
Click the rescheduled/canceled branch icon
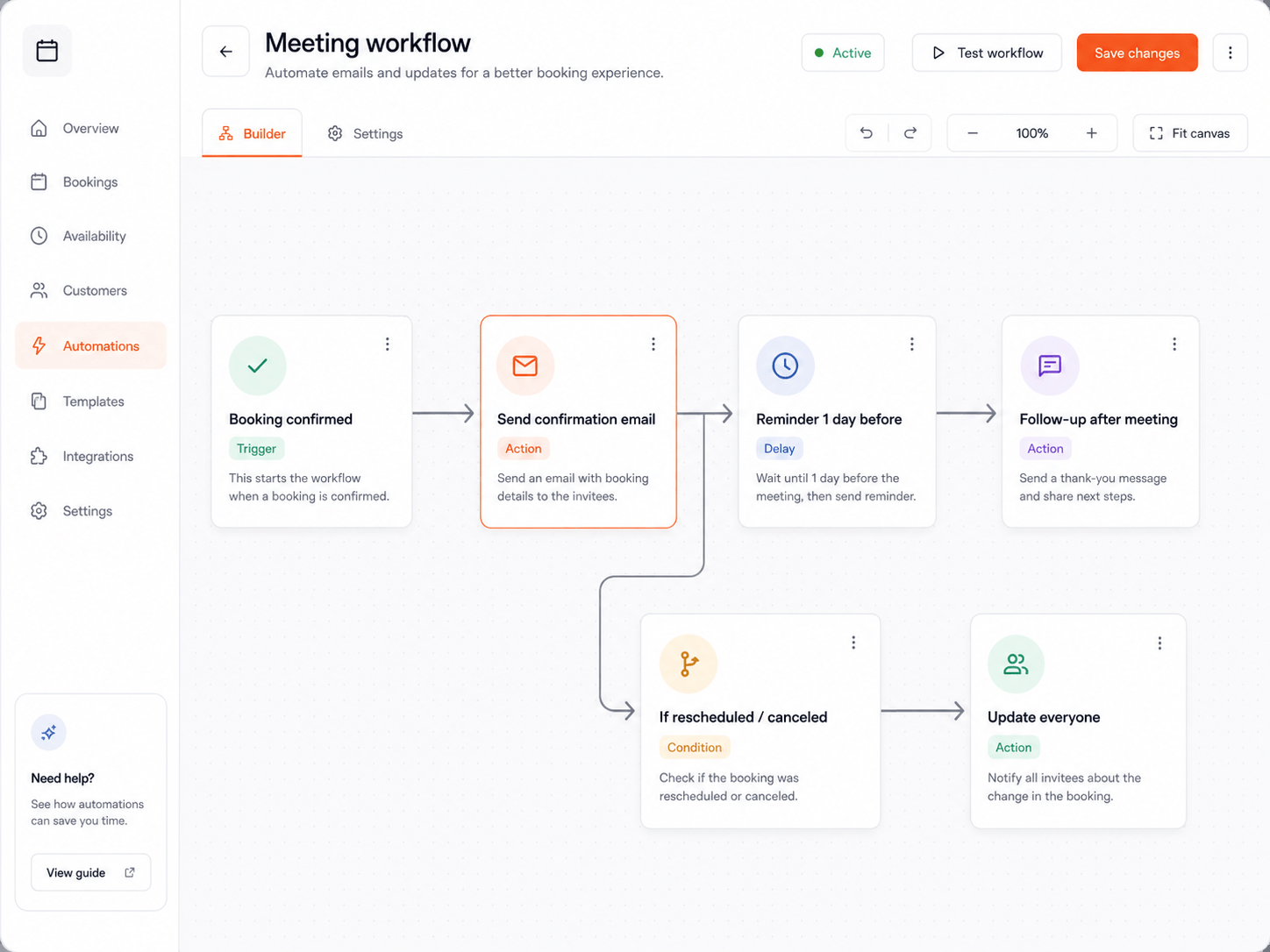[689, 664]
